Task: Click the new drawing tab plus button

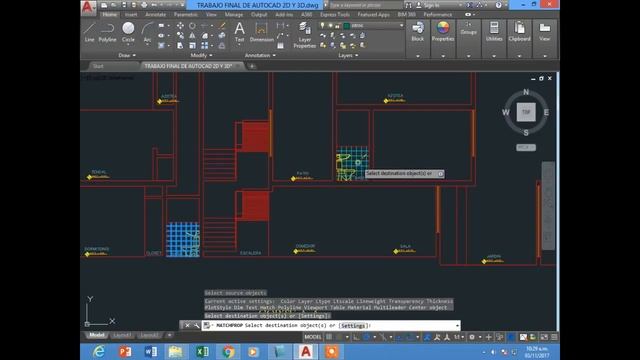Action: point(252,66)
